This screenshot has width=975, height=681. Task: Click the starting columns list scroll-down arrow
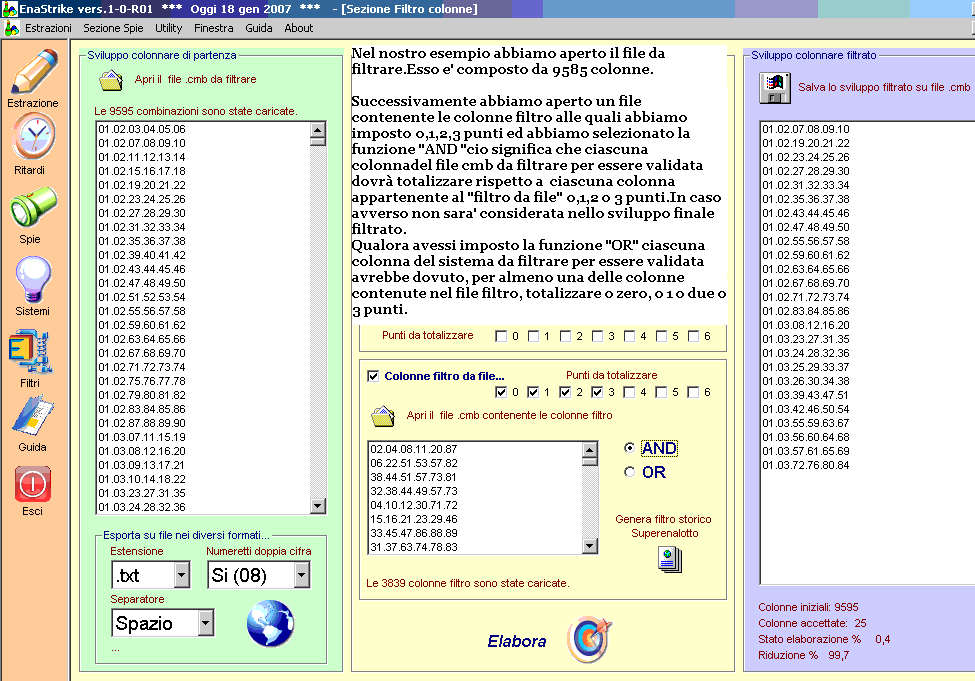pyautogui.click(x=318, y=506)
